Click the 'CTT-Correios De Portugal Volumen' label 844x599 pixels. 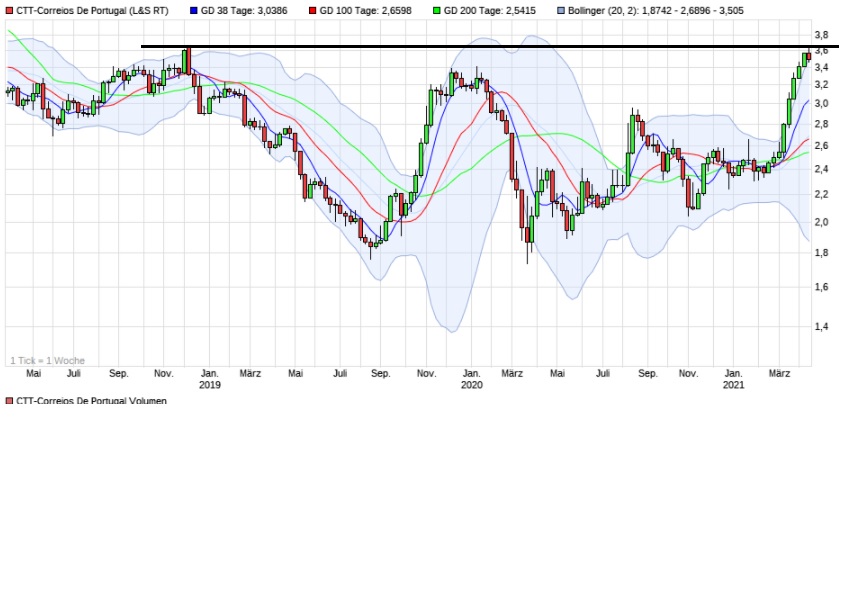pos(92,401)
